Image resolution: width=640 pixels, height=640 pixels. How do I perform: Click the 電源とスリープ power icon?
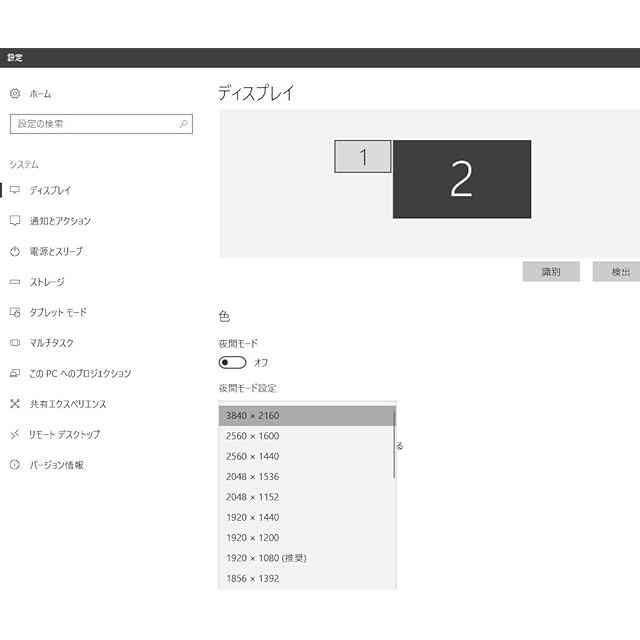coord(15,251)
